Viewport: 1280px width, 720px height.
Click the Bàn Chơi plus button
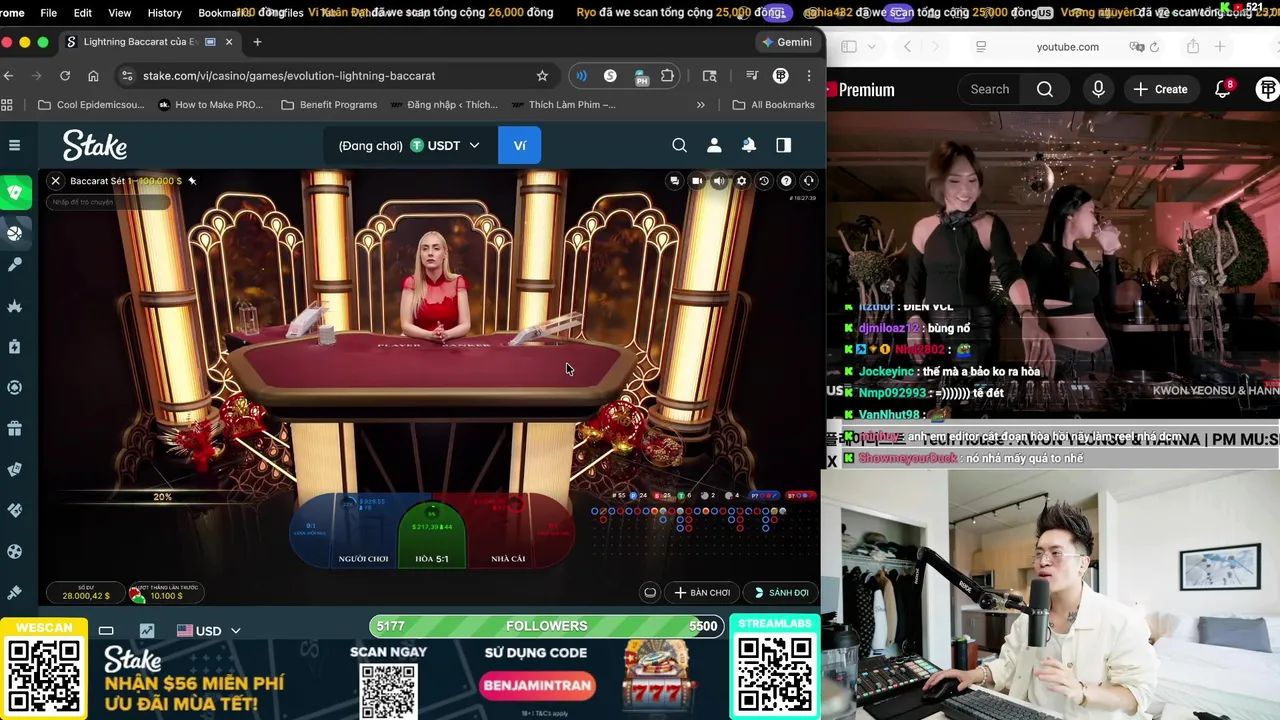pos(703,592)
